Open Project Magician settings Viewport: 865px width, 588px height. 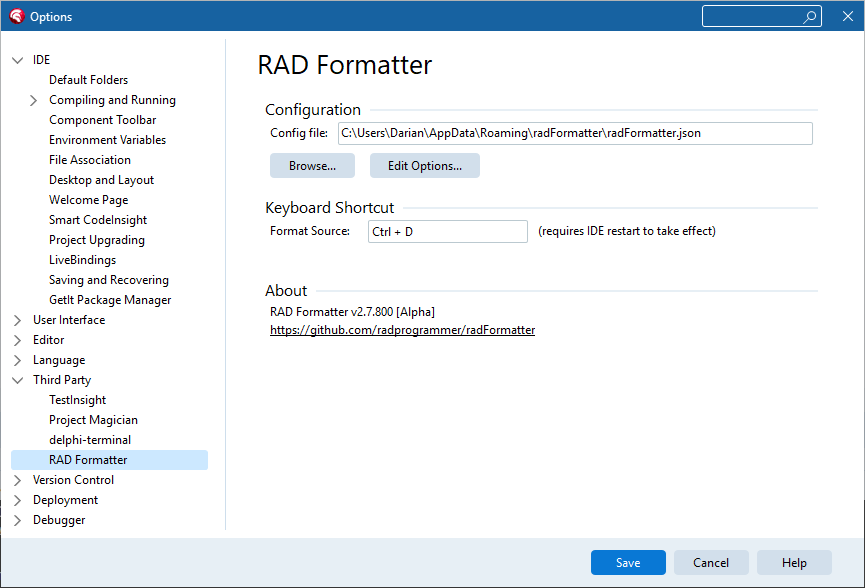tap(93, 420)
